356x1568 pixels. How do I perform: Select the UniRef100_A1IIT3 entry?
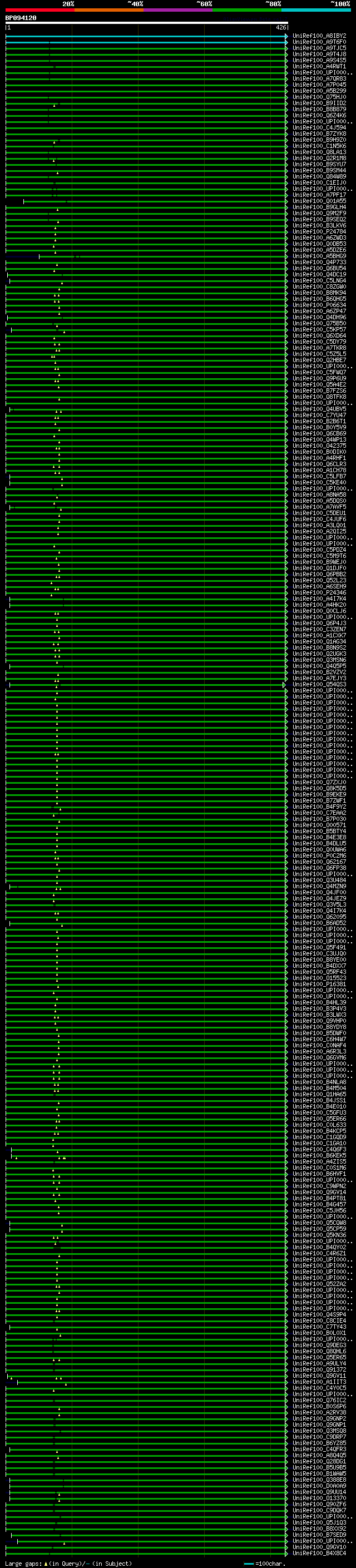pyautogui.click(x=319, y=1382)
